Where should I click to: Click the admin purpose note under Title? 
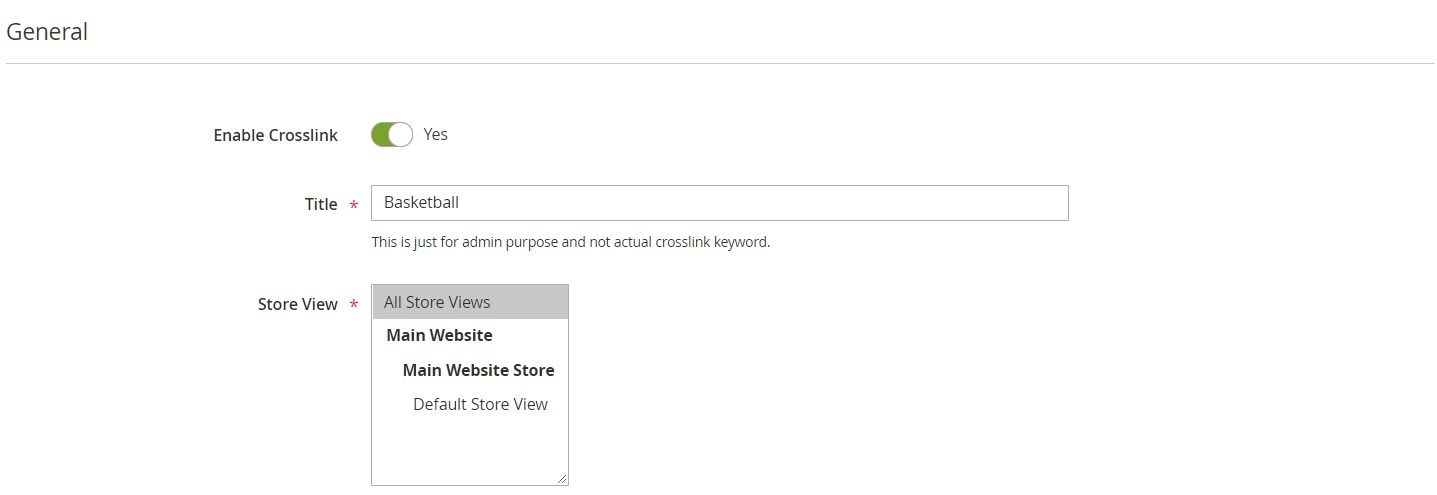point(571,242)
